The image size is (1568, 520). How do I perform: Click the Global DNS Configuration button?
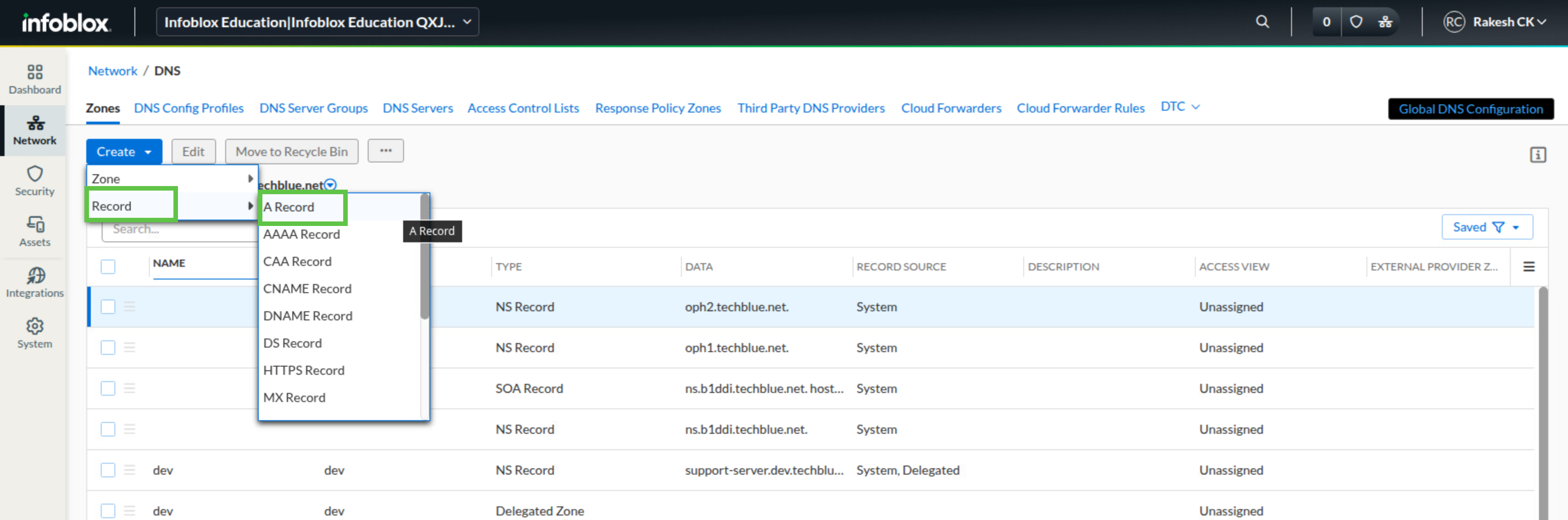[1470, 109]
